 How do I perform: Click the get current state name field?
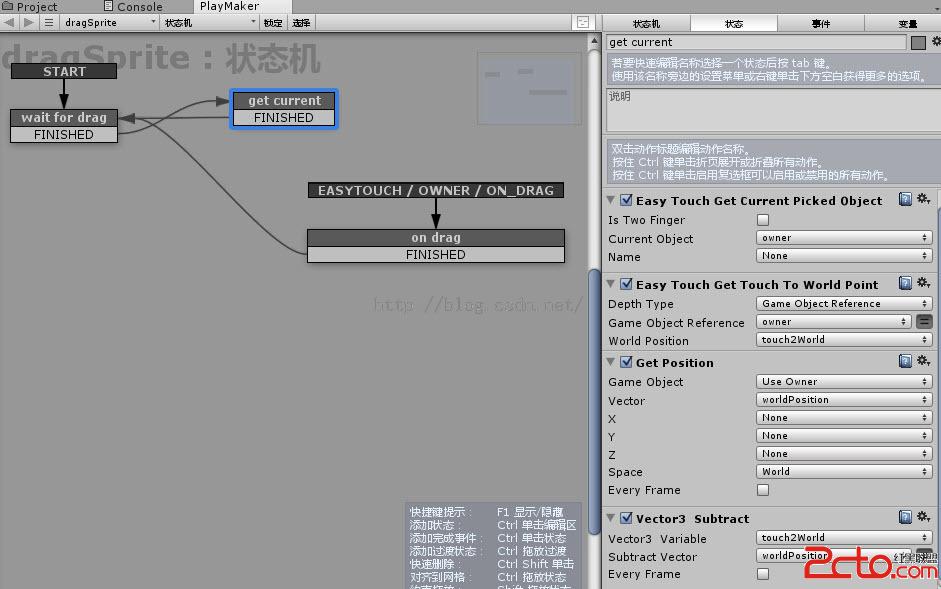[756, 42]
